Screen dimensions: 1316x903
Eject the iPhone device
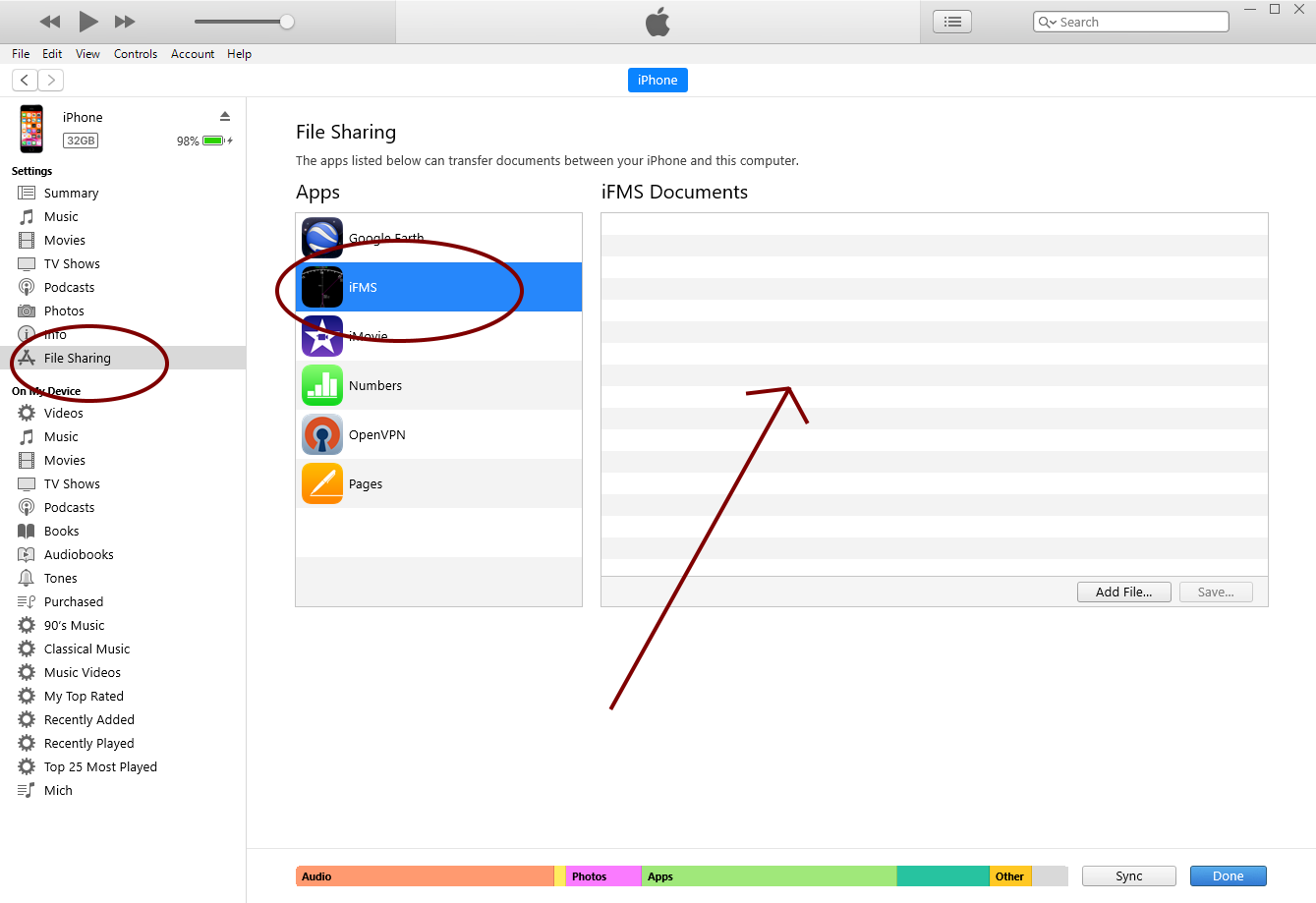point(225,116)
